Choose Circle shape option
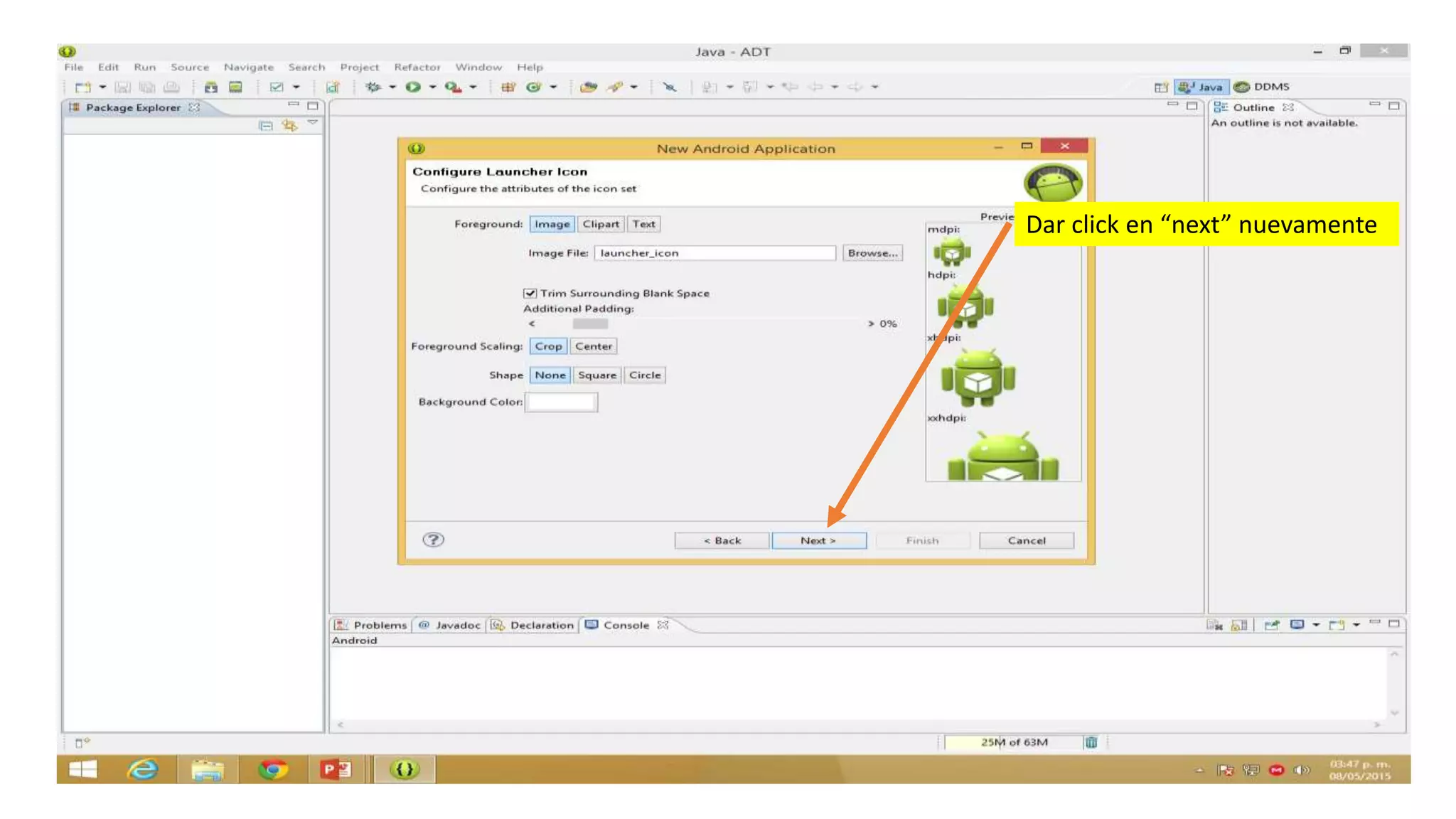The width and height of the screenshot is (1456, 819). [x=644, y=375]
